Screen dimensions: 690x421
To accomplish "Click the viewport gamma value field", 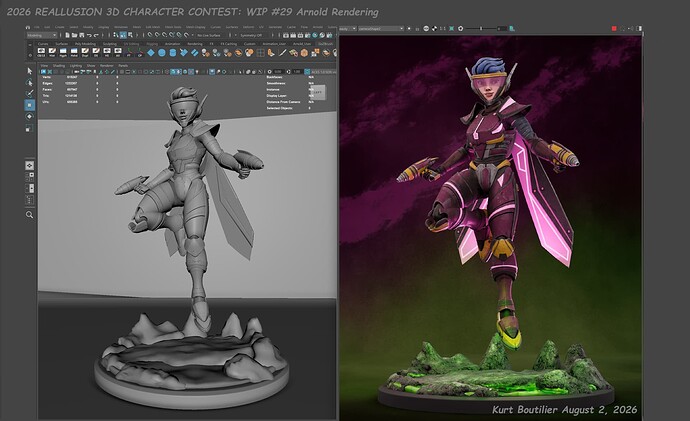I will [x=296, y=71].
